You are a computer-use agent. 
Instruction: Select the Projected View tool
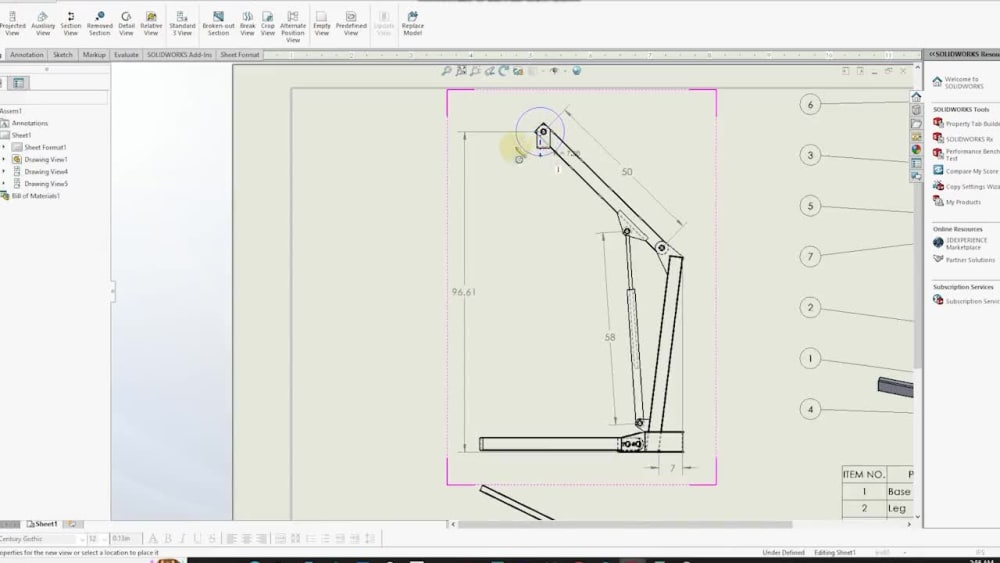(12, 24)
